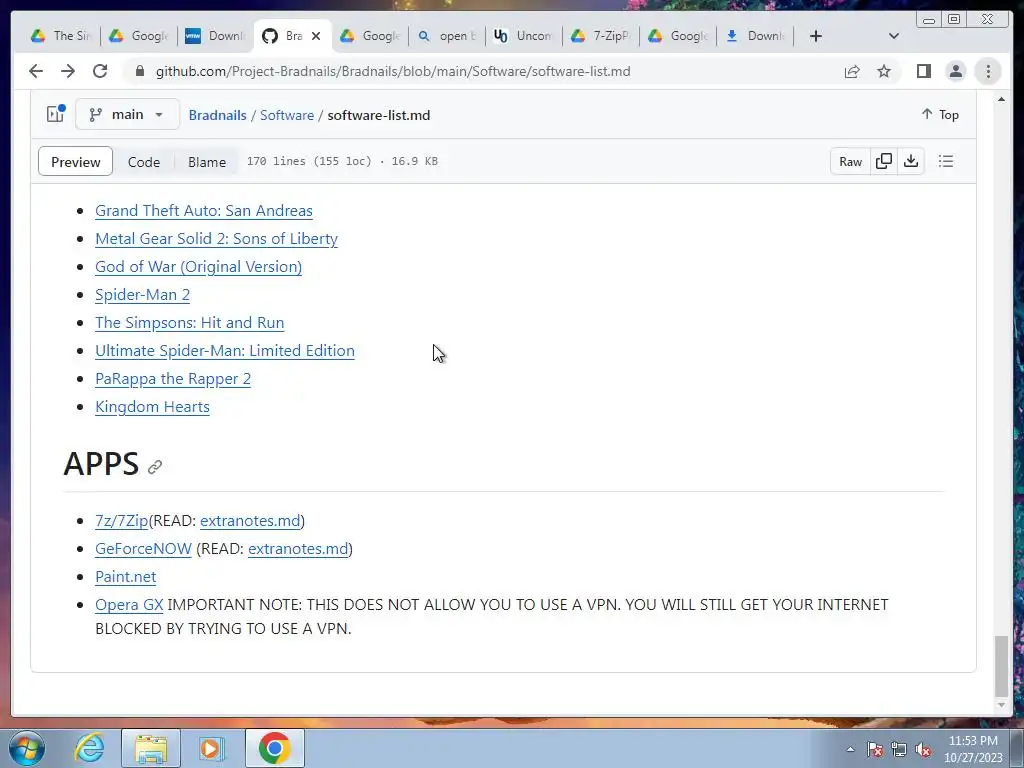This screenshot has width=1024, height=768.
Task: Open the network tray icon
Action: (899, 749)
